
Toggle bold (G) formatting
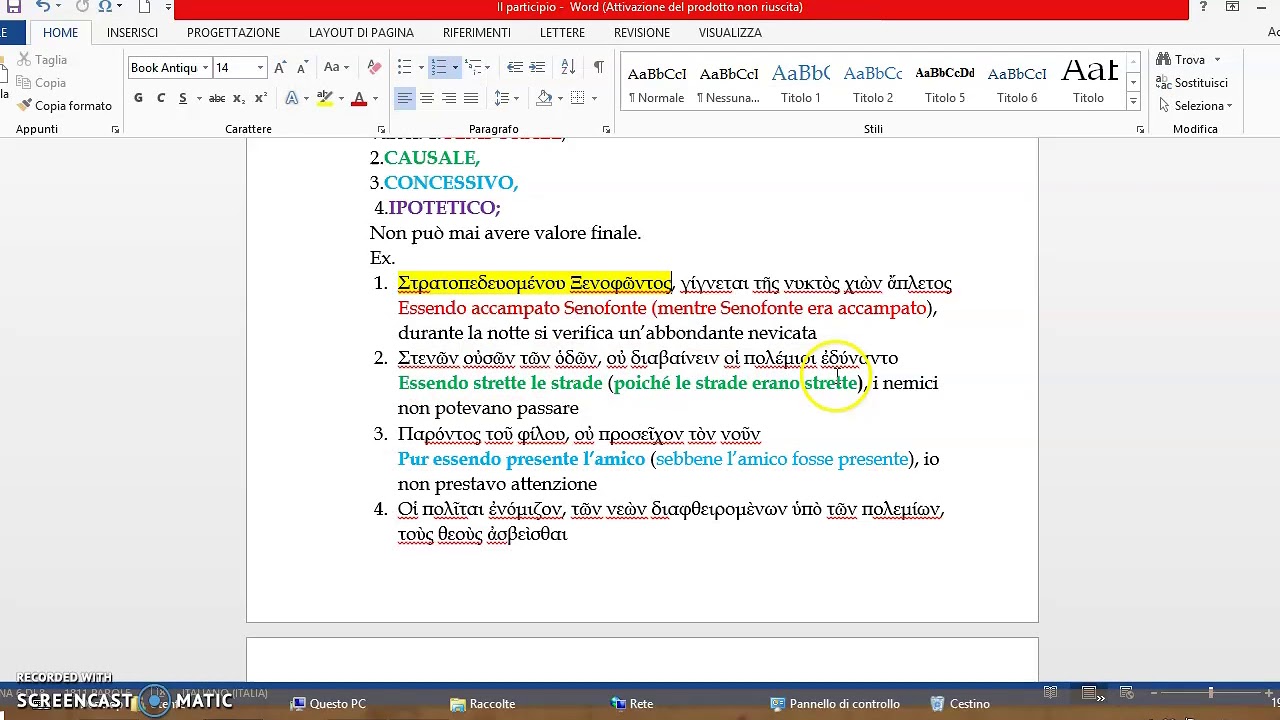pyautogui.click(x=138, y=98)
